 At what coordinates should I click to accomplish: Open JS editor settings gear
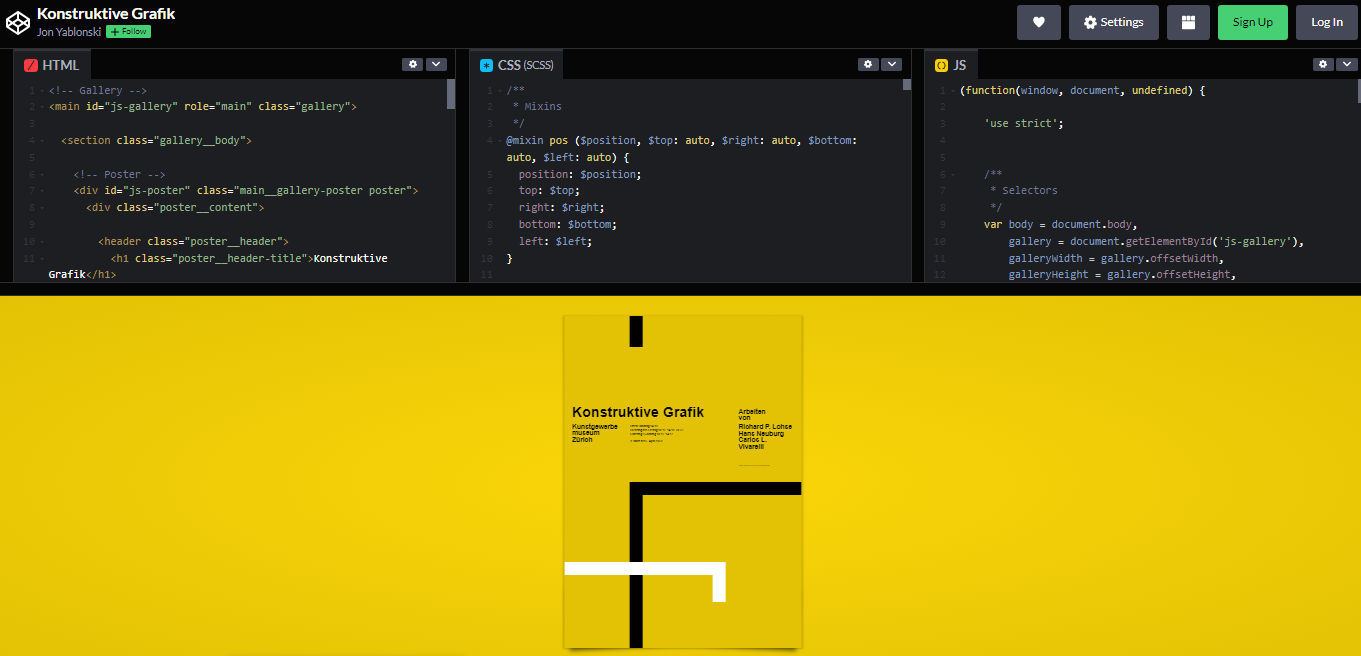(x=1324, y=64)
